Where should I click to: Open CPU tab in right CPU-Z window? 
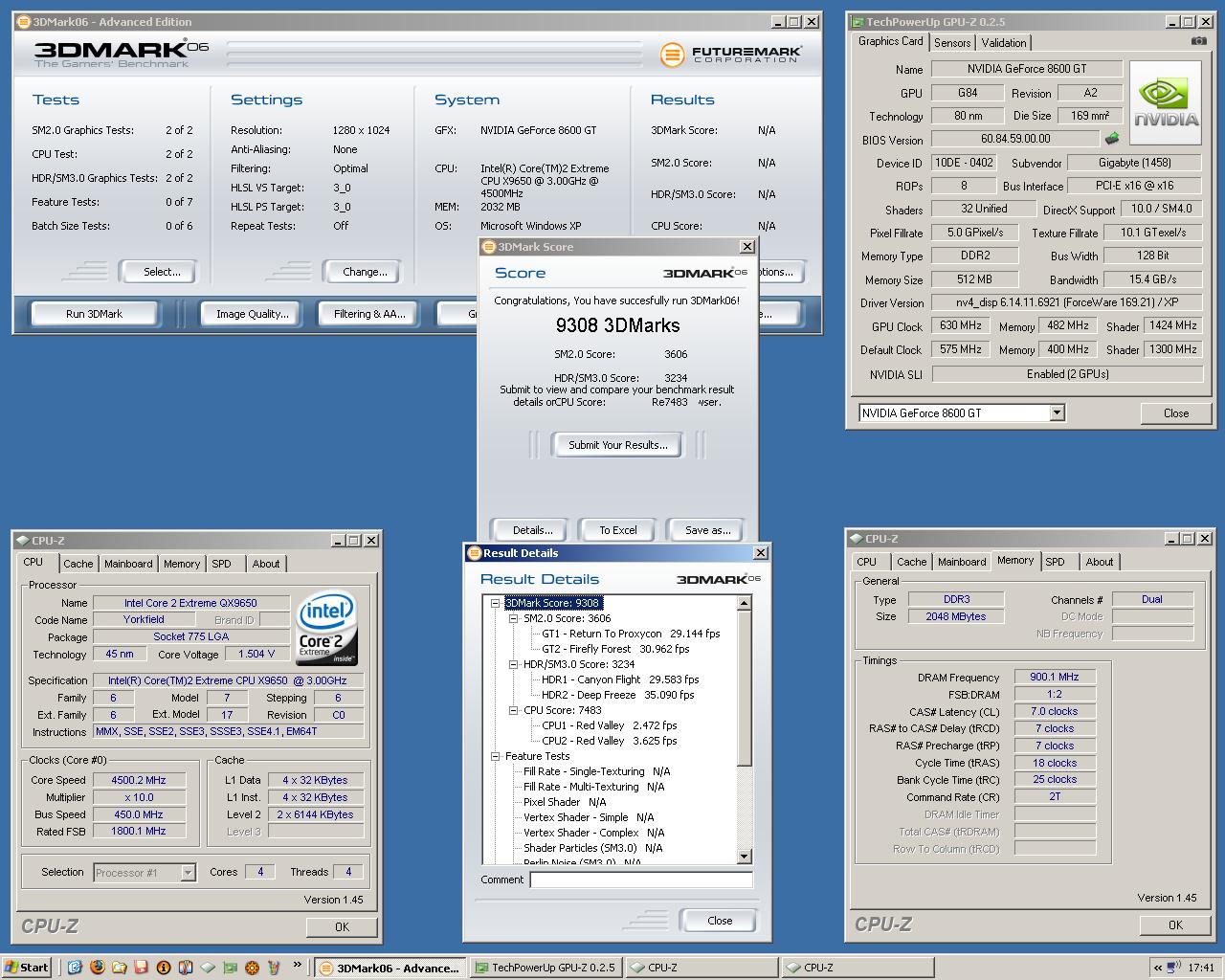(867, 562)
